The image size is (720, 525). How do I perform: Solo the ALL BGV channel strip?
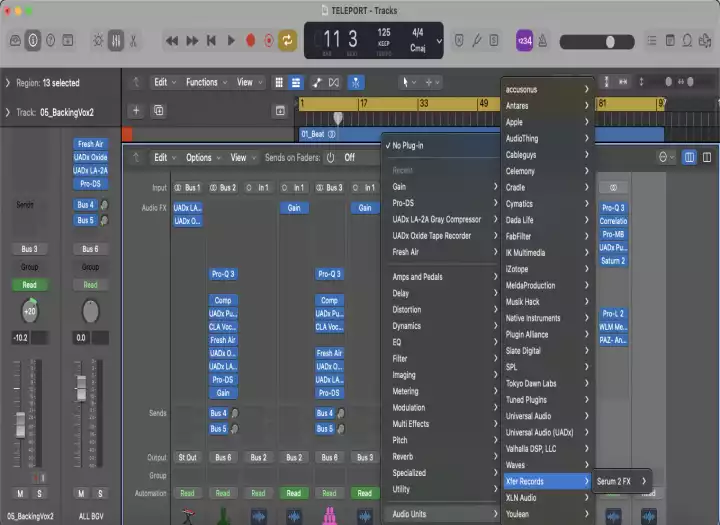pyautogui.click(x=100, y=494)
